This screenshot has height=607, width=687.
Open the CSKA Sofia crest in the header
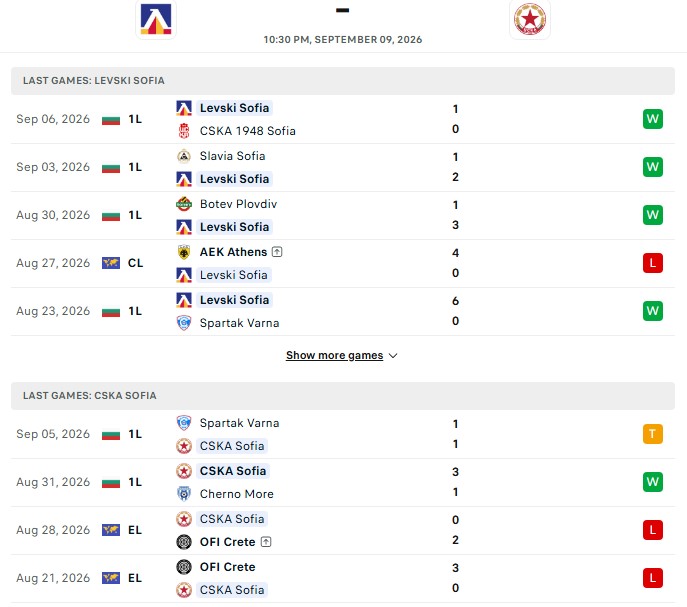click(x=530, y=19)
